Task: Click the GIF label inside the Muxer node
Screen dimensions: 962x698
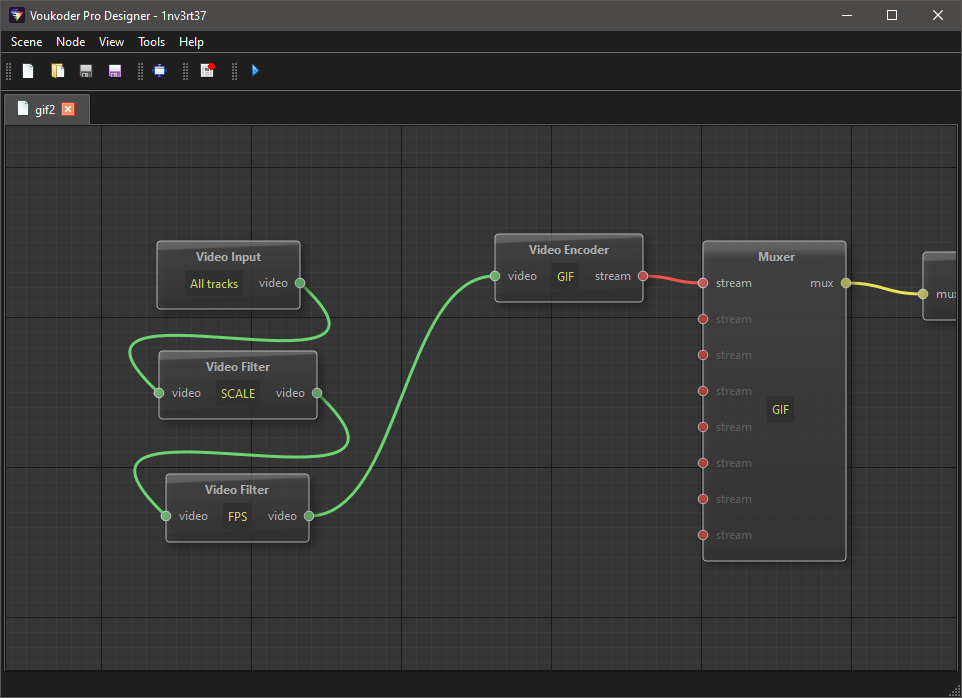Action: point(780,410)
